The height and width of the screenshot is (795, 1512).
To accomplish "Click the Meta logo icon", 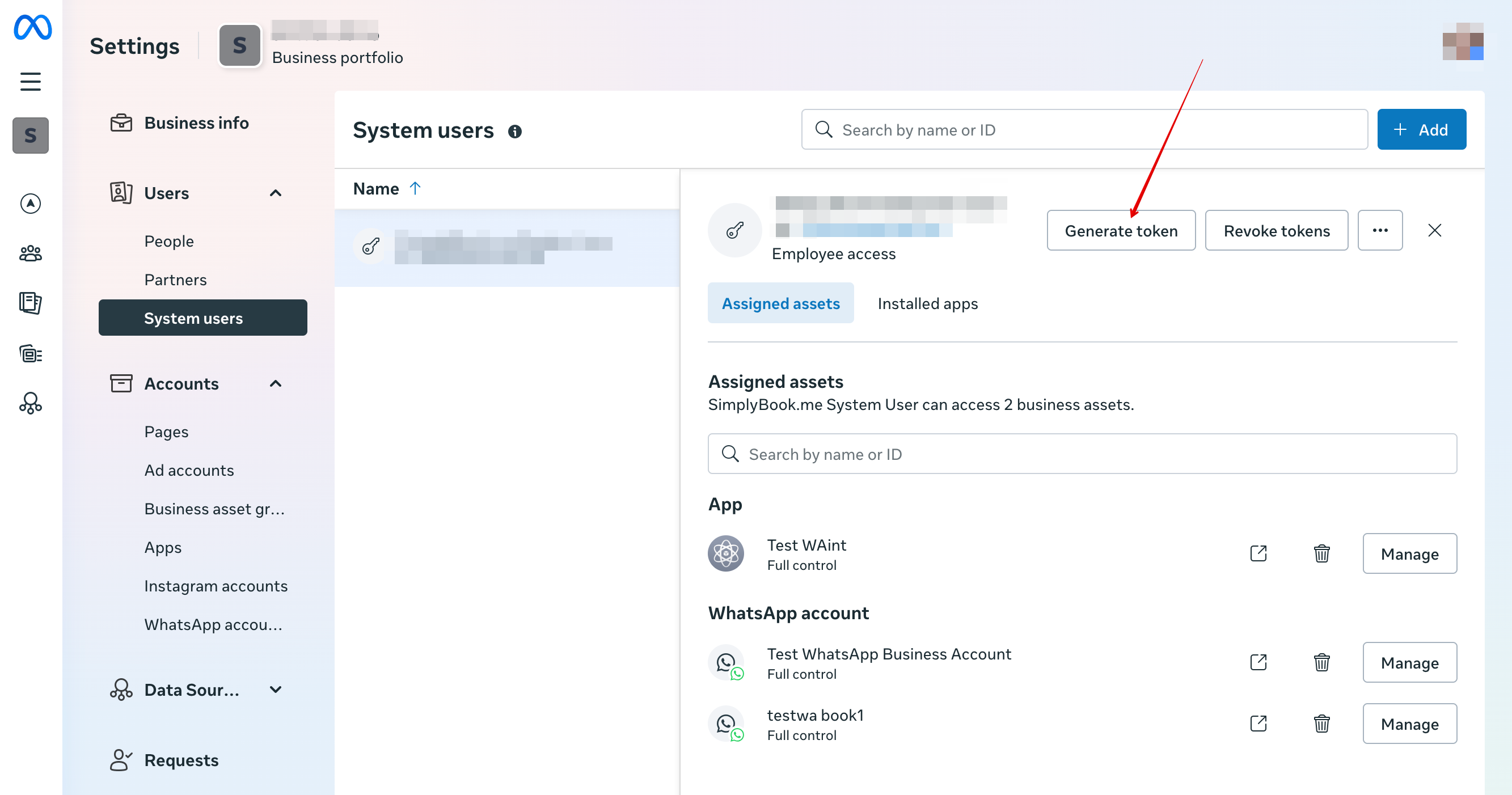I will point(32,28).
